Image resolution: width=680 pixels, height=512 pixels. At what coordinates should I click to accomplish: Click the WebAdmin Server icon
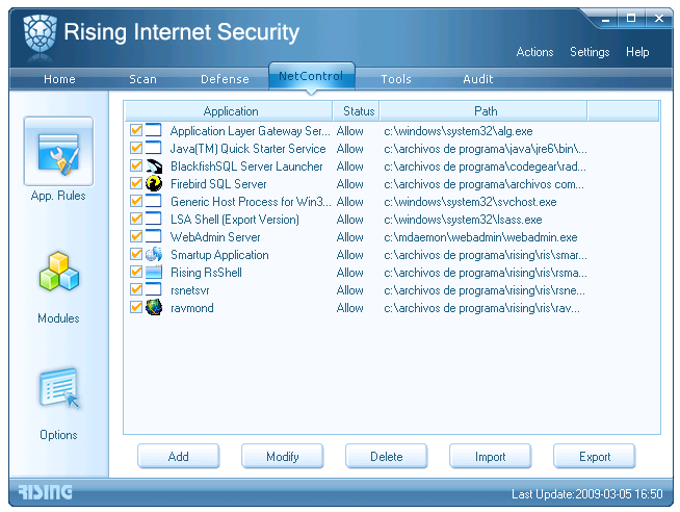click(x=154, y=237)
